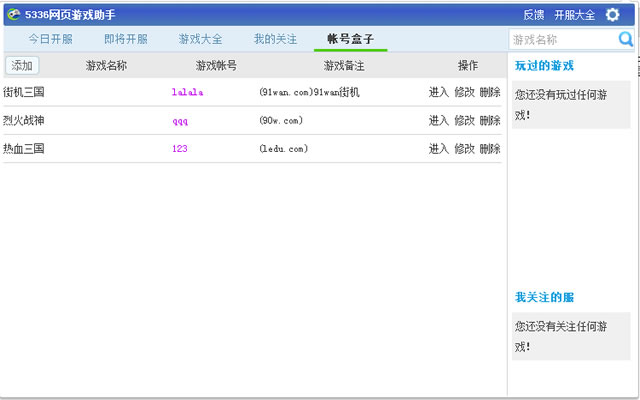Image resolution: width=640 pixels, height=400 pixels.
Task: Open the 即将开服 tab
Action: (x=125, y=39)
